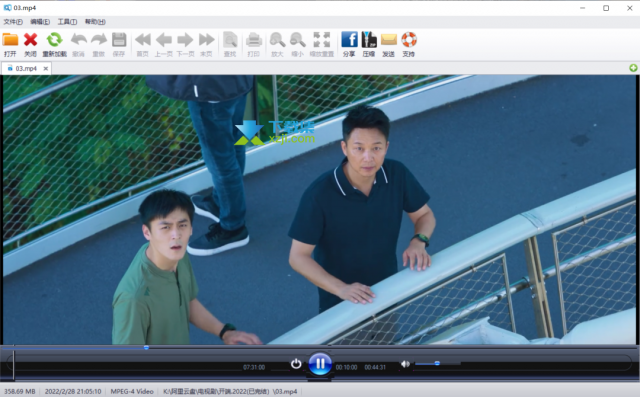Share via the Facebook 分享 icon
Viewport: 640px width, 397px height.
pos(349,40)
